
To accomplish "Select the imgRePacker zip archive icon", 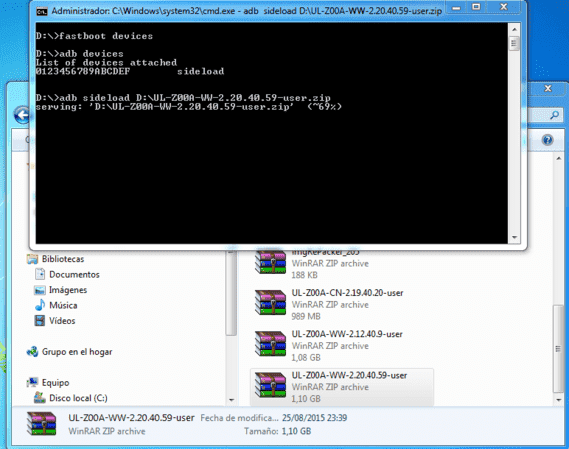I will point(270,261).
